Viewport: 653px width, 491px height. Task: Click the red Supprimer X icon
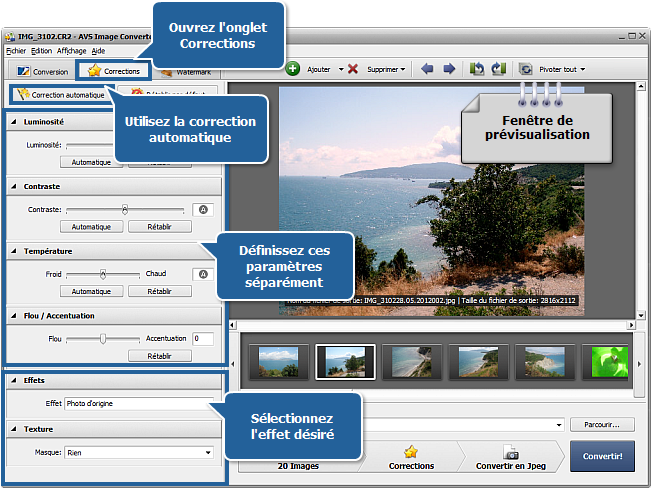(x=352, y=69)
